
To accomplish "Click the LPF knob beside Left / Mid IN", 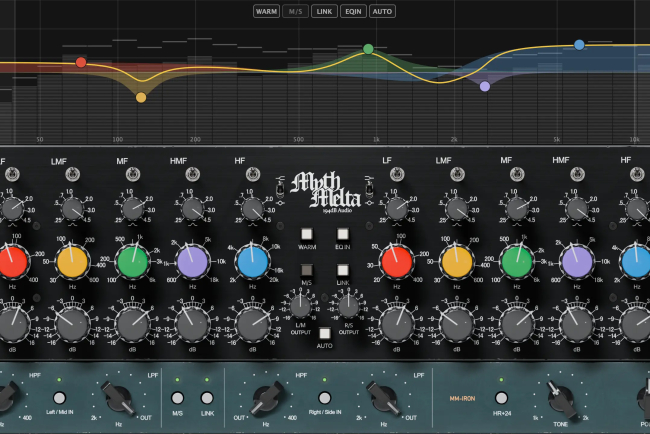I will pyautogui.click(x=119, y=398).
